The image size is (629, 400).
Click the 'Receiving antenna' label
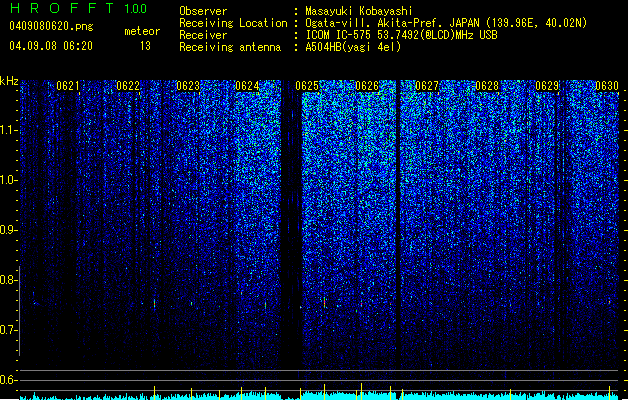pos(230,47)
